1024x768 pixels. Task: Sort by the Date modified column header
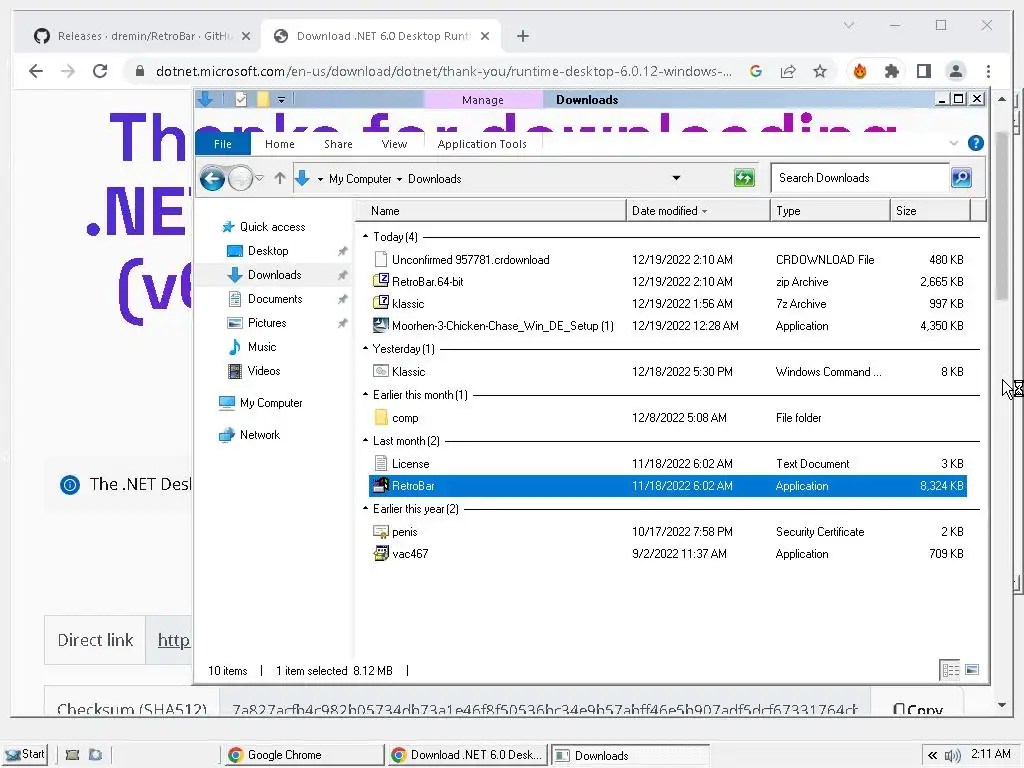pos(698,211)
